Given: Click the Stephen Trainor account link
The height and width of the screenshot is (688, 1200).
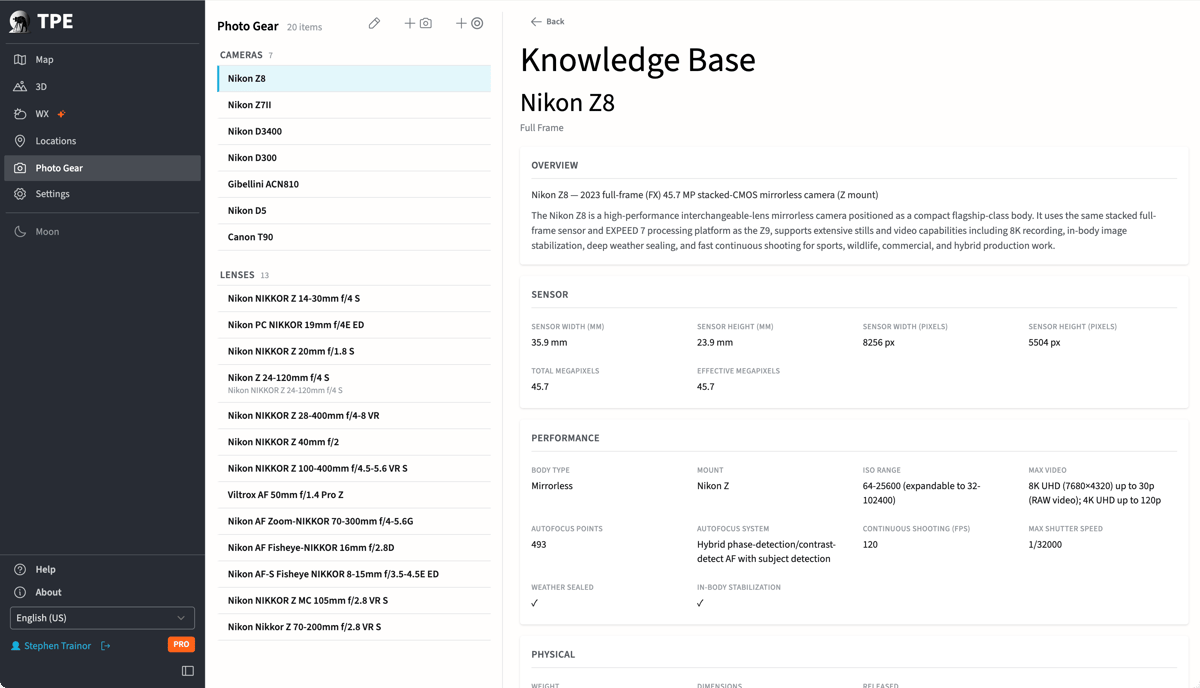Looking at the screenshot, I should tap(57, 646).
